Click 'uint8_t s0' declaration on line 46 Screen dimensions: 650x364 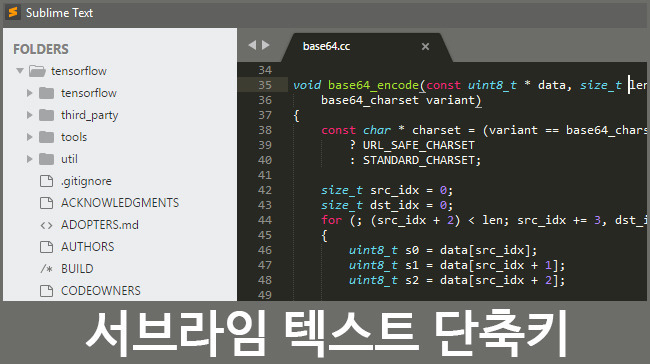(384, 250)
